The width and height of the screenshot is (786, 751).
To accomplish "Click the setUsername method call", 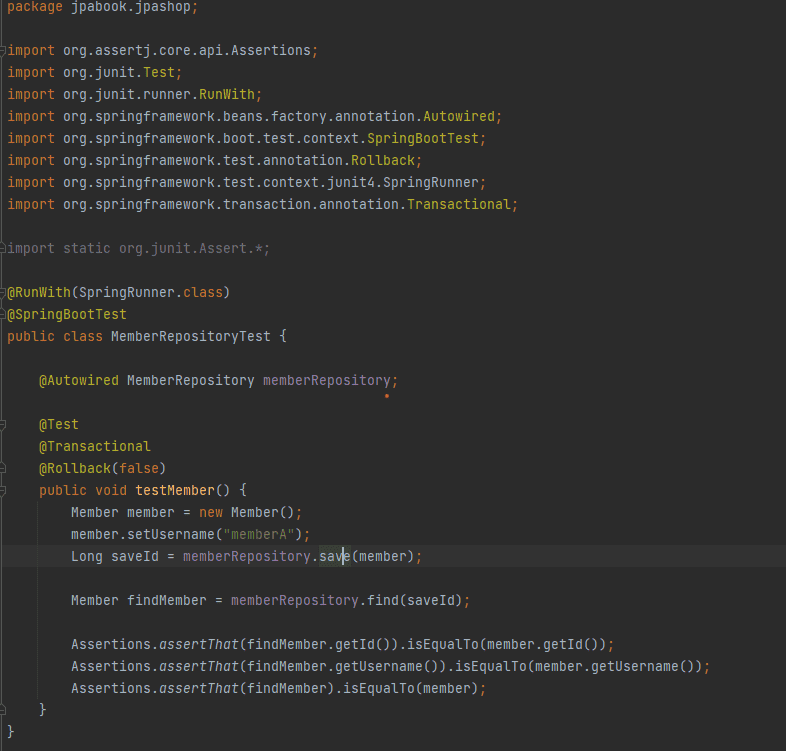I will point(170,535).
